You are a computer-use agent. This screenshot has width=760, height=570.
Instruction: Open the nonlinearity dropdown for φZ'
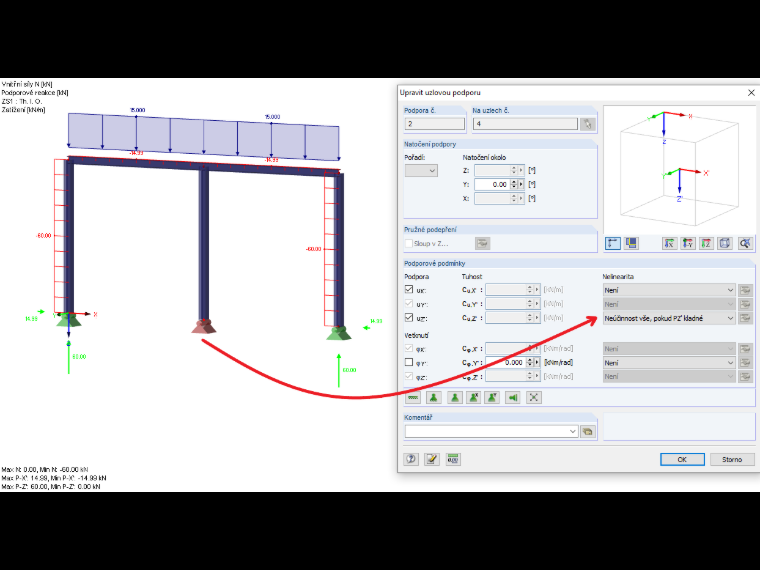[x=669, y=377]
